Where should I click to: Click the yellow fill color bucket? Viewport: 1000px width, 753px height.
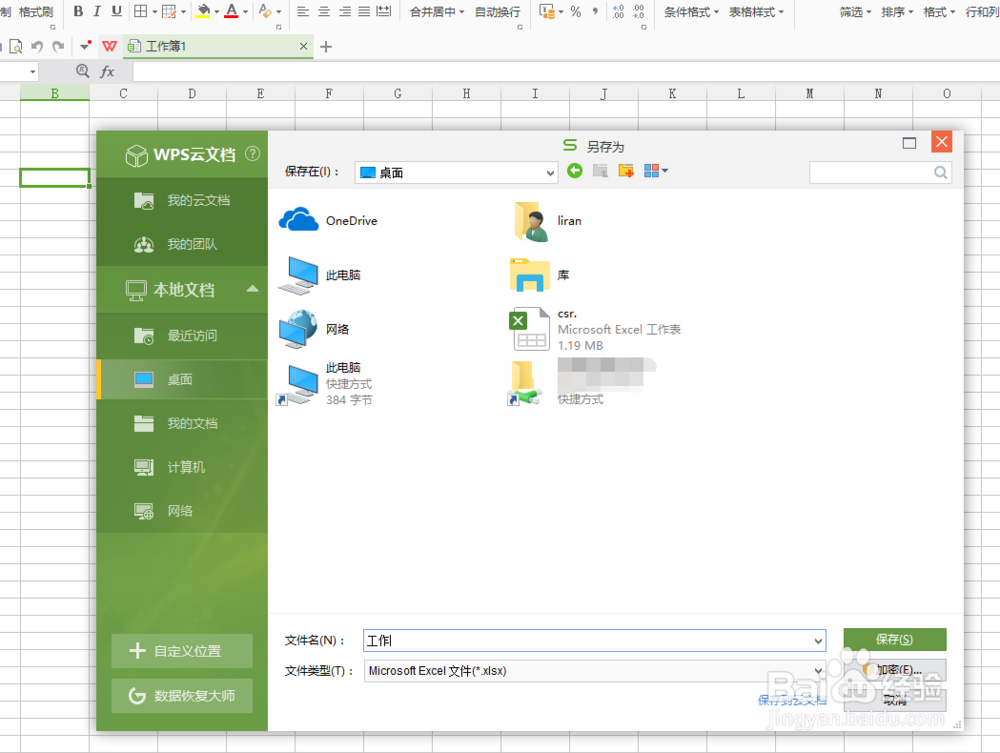click(203, 11)
